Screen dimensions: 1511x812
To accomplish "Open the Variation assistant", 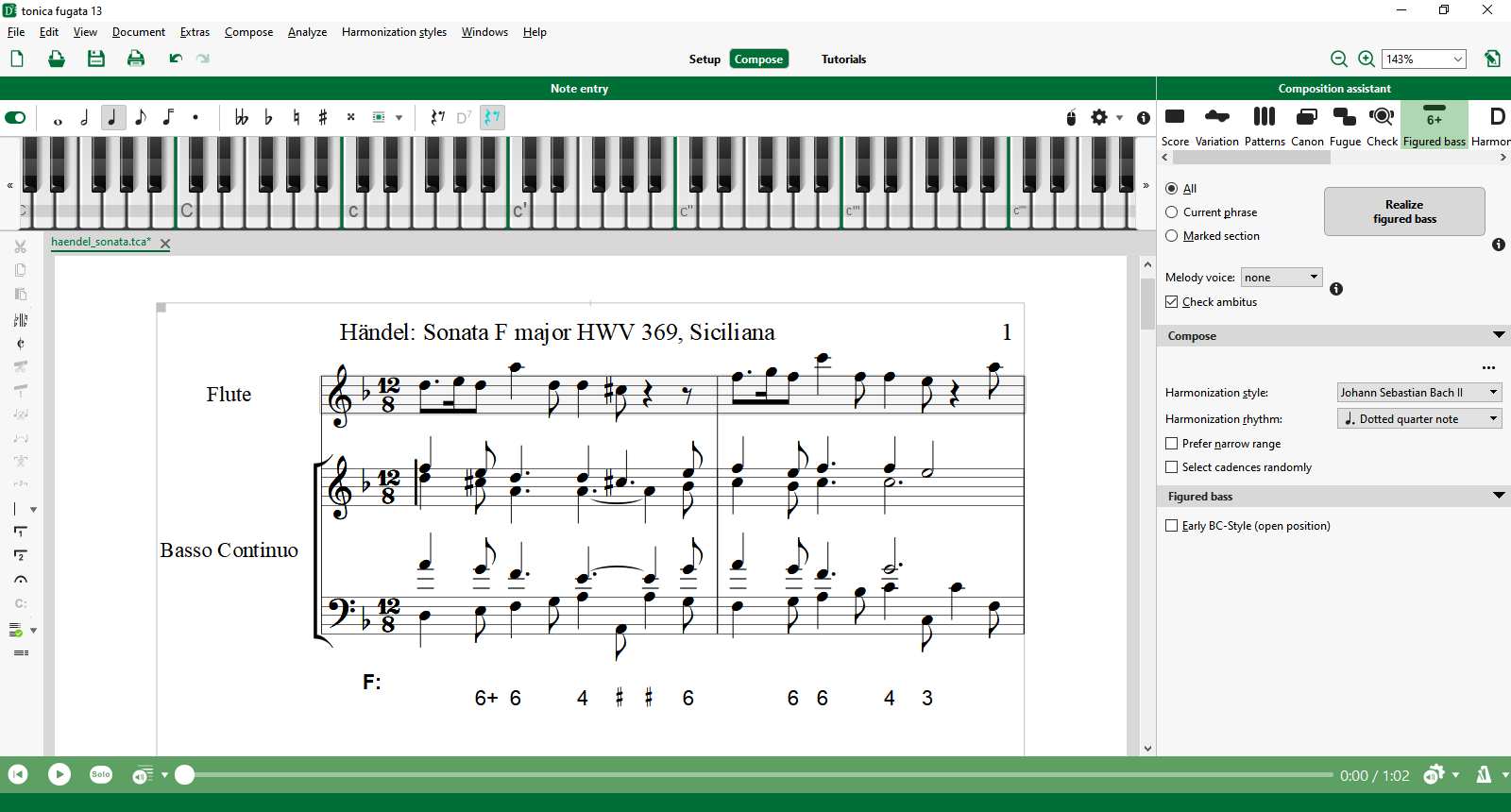I will pos(1217,126).
